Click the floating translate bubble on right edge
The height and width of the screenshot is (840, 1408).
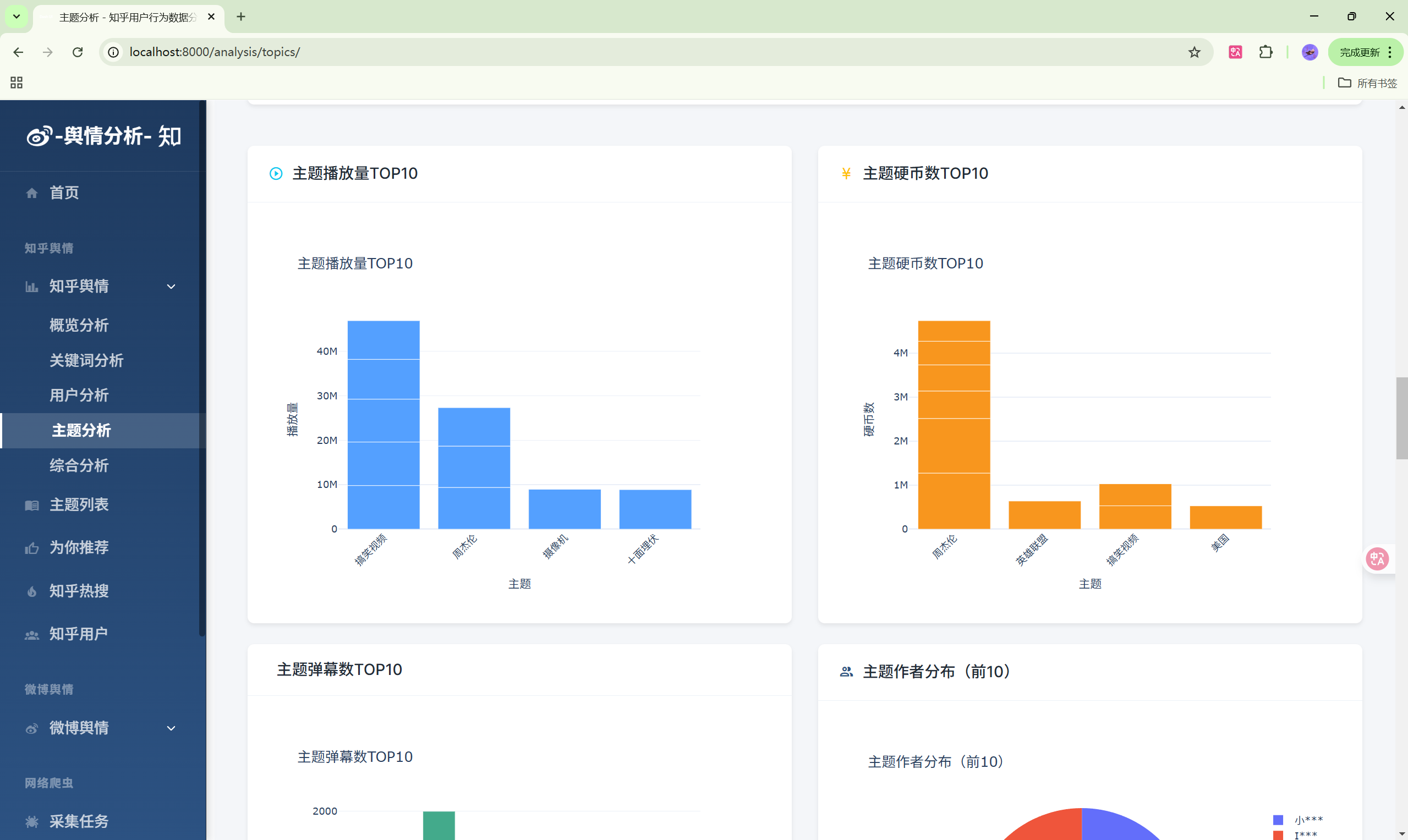tap(1377, 559)
